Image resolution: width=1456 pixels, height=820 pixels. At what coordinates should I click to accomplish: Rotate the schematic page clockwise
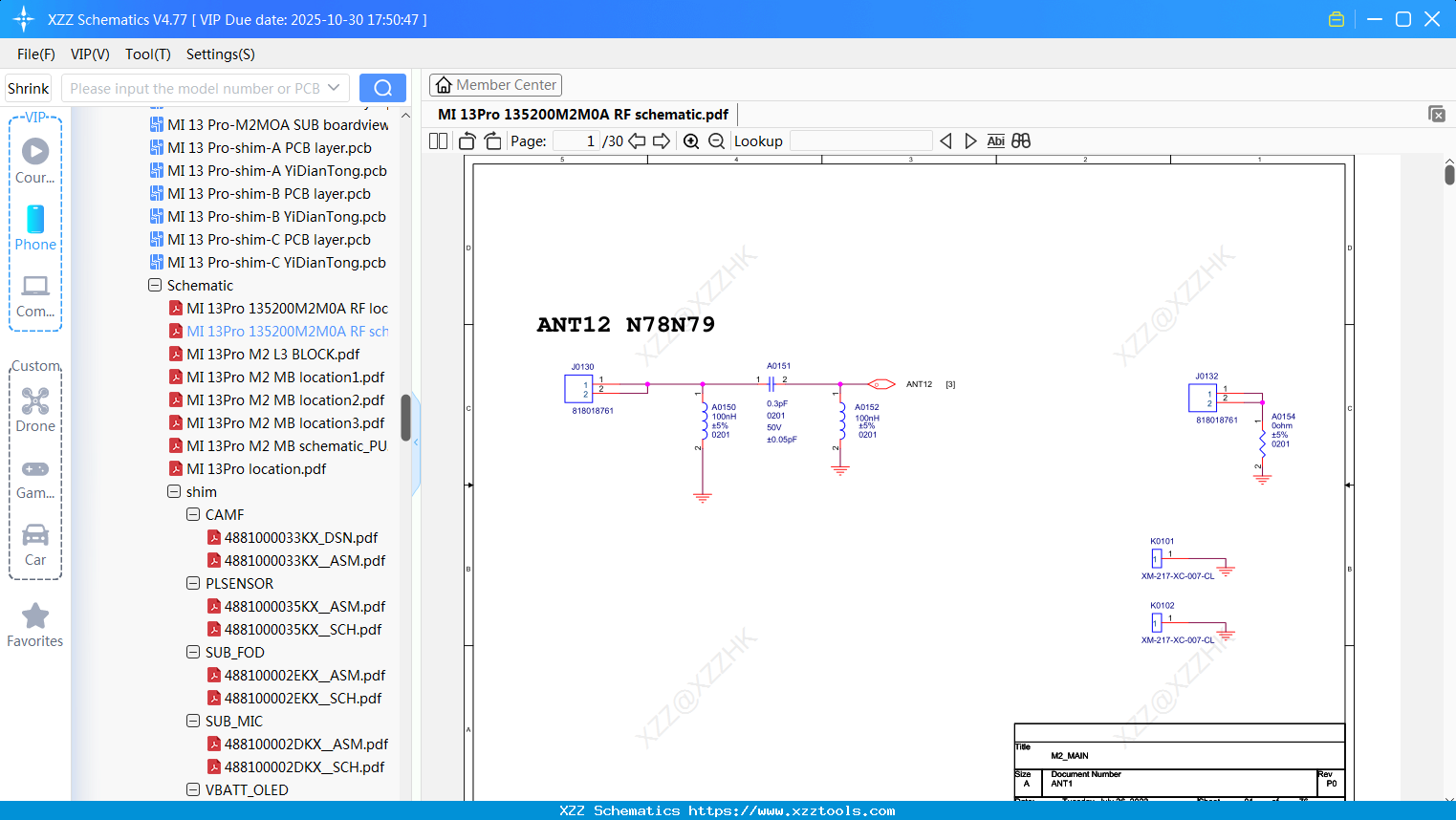coord(491,140)
